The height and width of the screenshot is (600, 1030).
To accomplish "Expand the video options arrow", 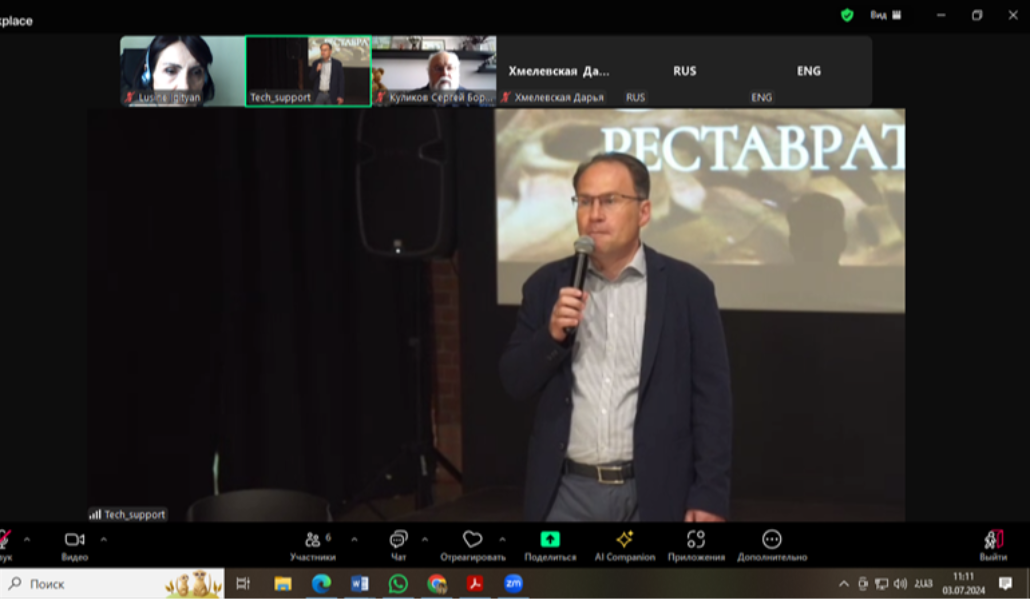I will 103,539.
